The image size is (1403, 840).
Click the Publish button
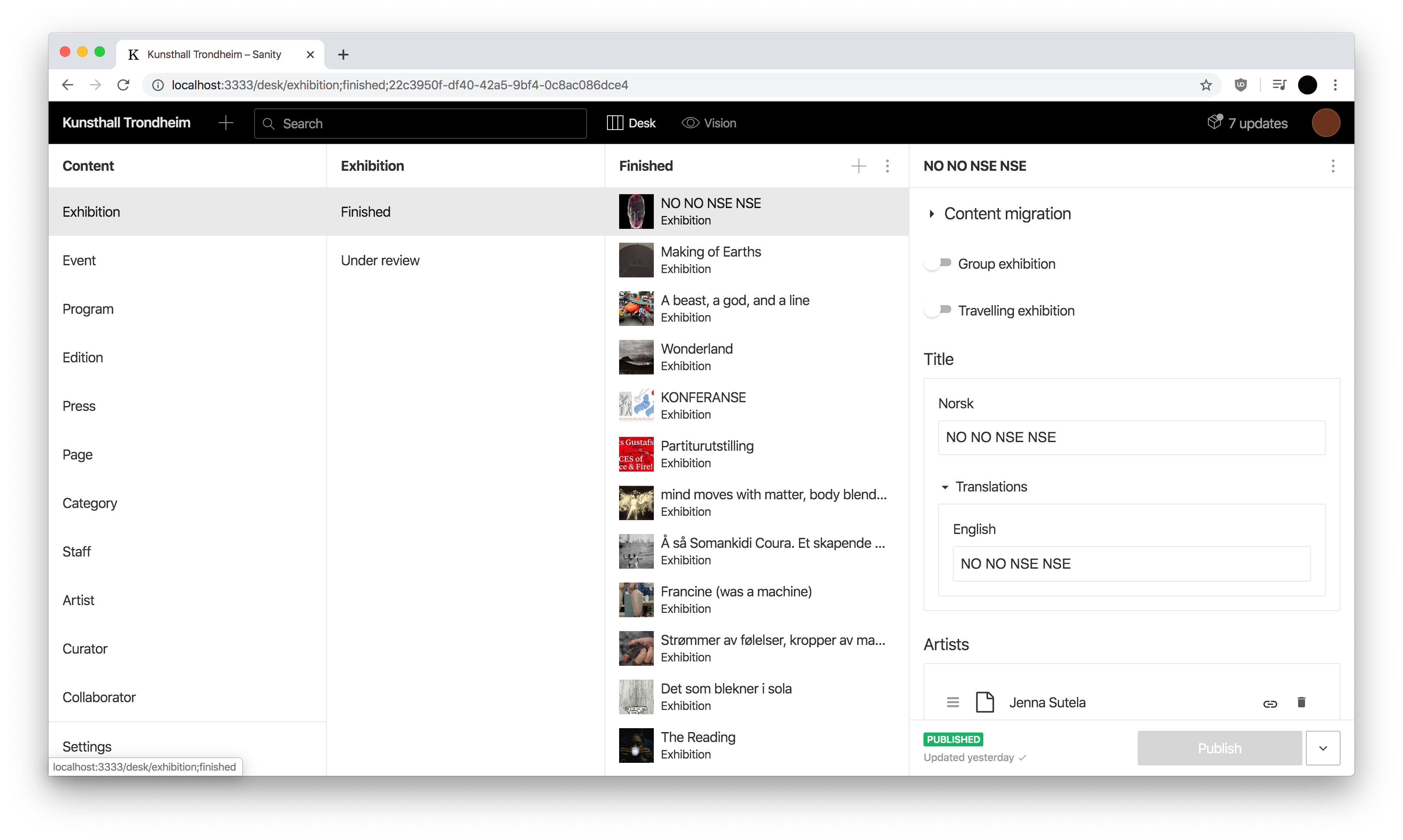(x=1219, y=748)
